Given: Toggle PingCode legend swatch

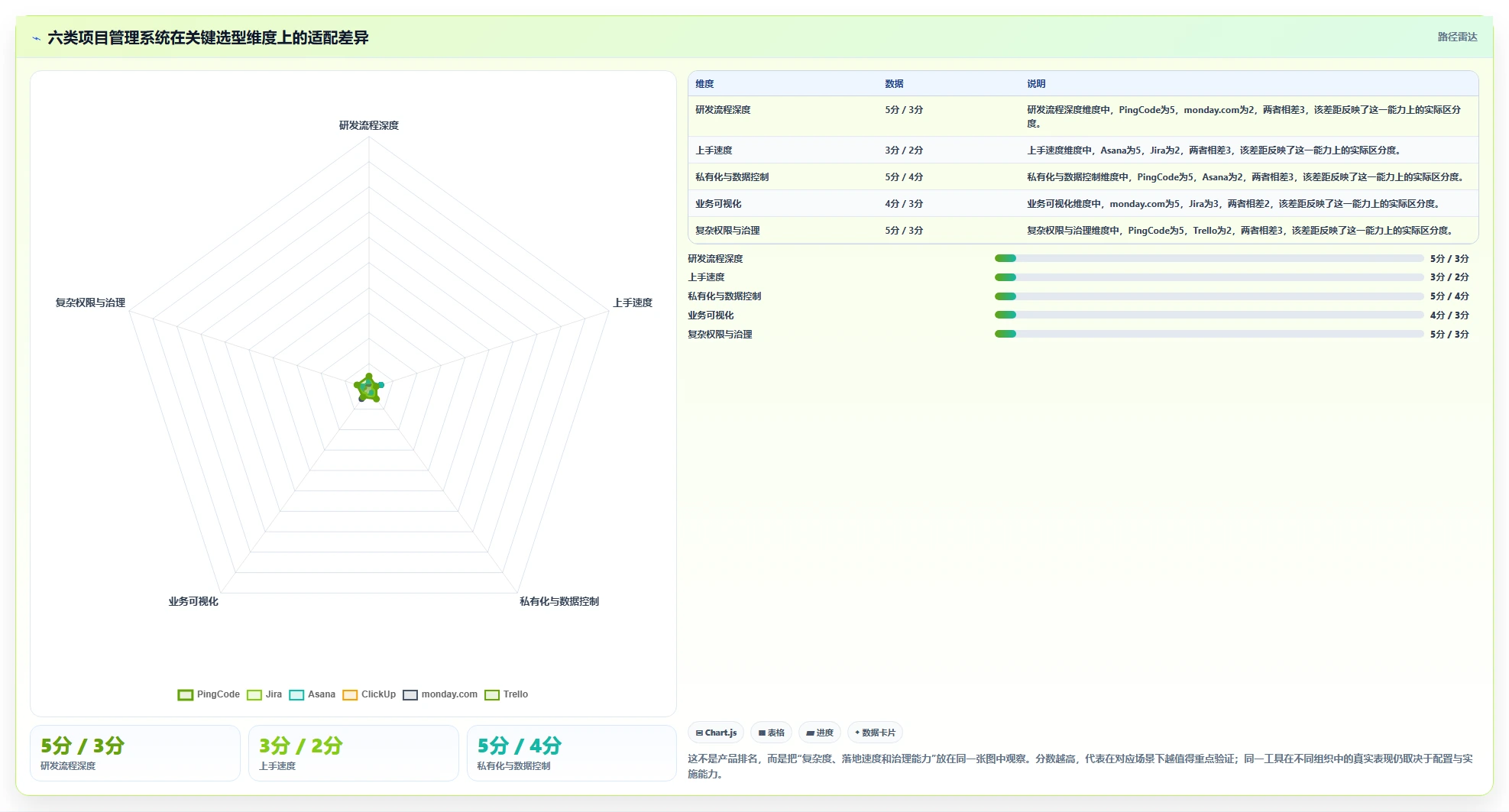Looking at the screenshot, I should [185, 694].
